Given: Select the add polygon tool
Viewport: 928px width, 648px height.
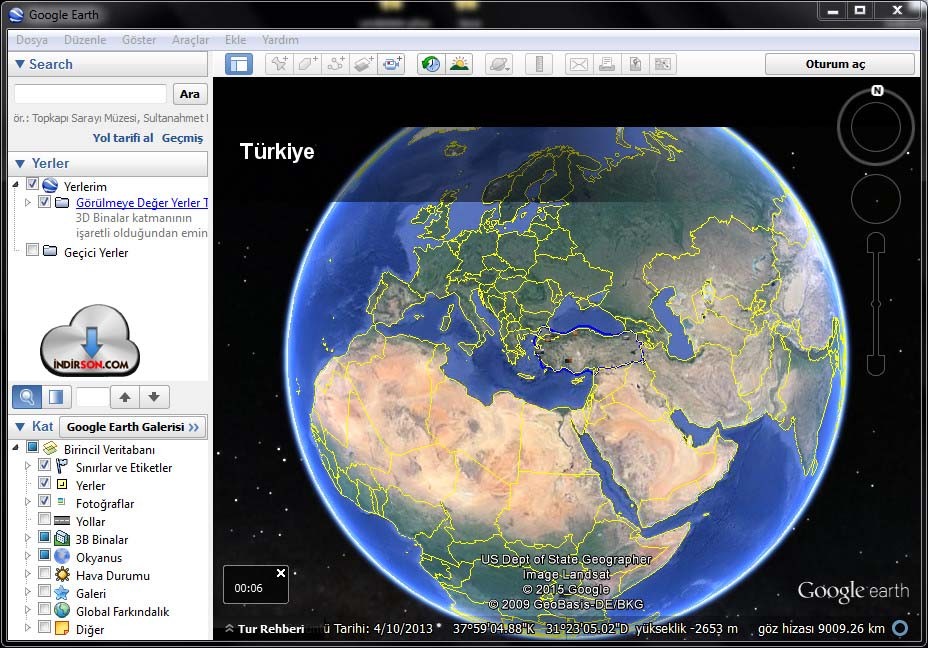Looking at the screenshot, I should click(307, 64).
